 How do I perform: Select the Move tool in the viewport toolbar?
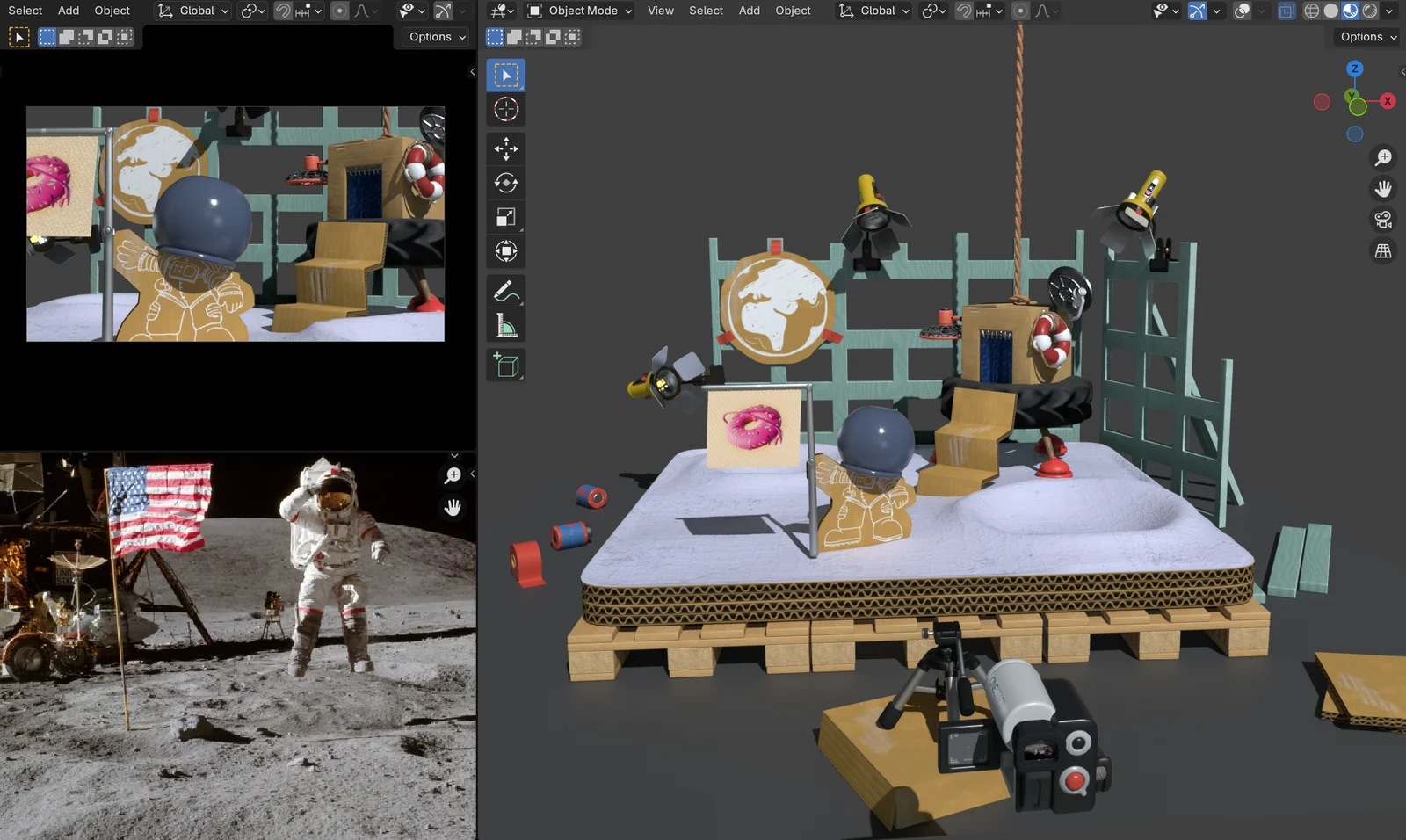point(506,149)
